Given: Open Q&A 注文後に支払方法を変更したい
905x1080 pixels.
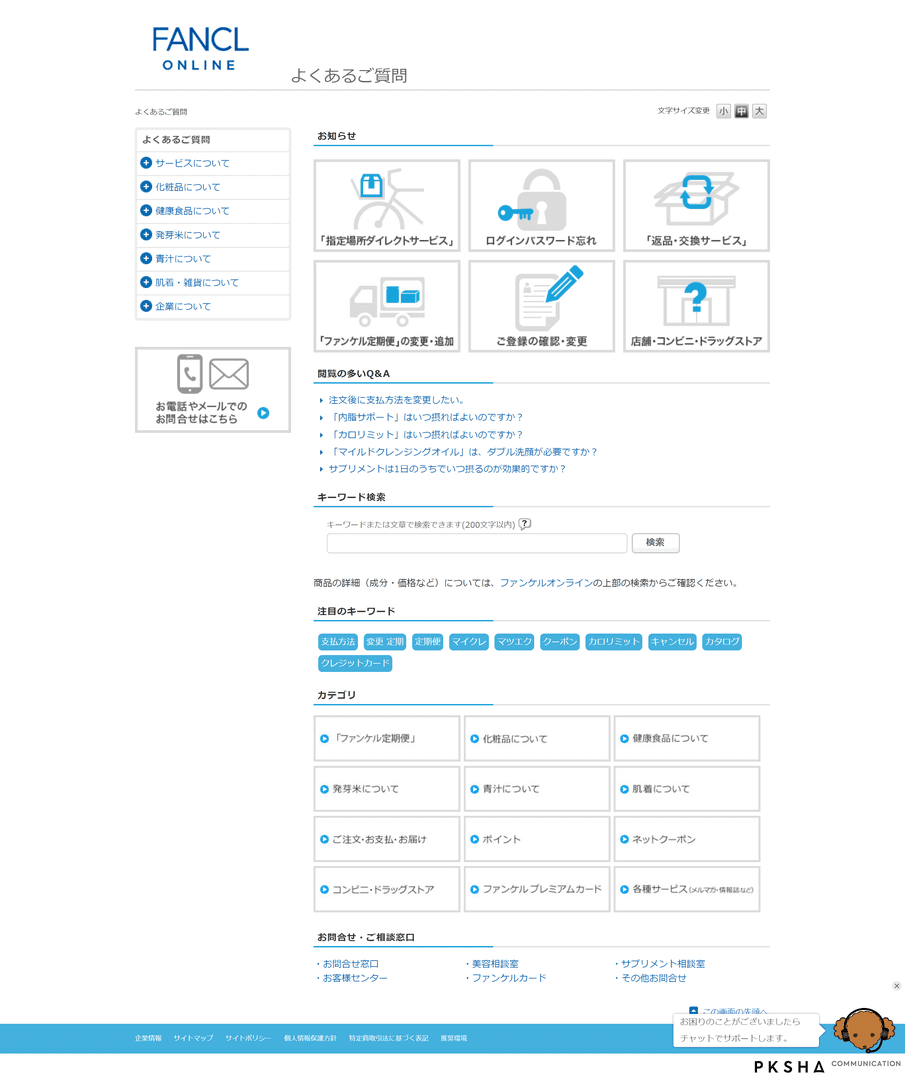Looking at the screenshot, I should click(397, 400).
